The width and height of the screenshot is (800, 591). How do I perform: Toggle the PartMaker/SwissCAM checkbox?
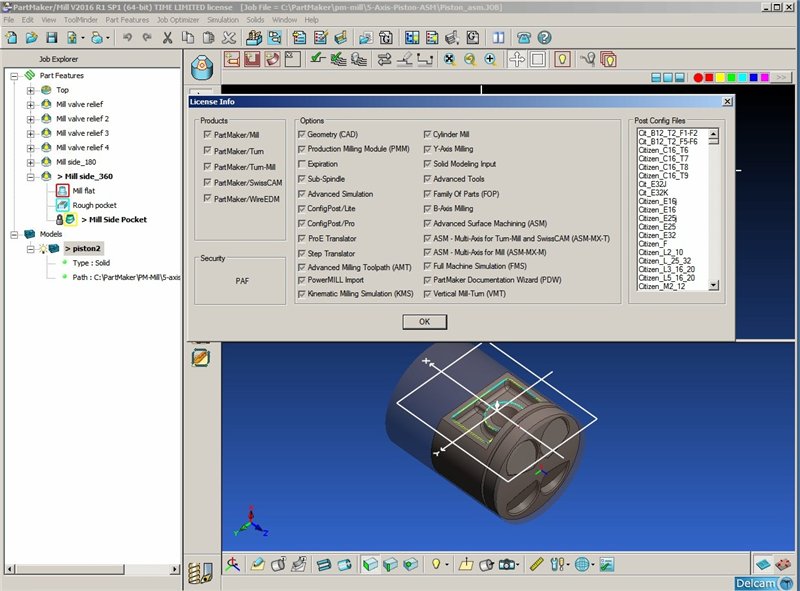(x=207, y=182)
